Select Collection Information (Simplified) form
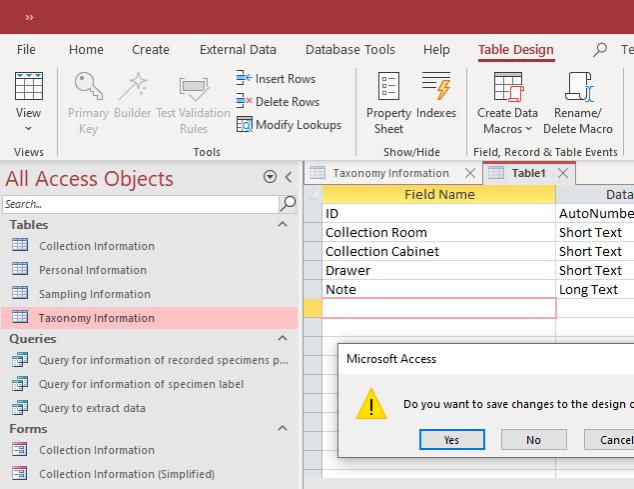The image size is (634, 489). pyautogui.click(x=150, y=474)
